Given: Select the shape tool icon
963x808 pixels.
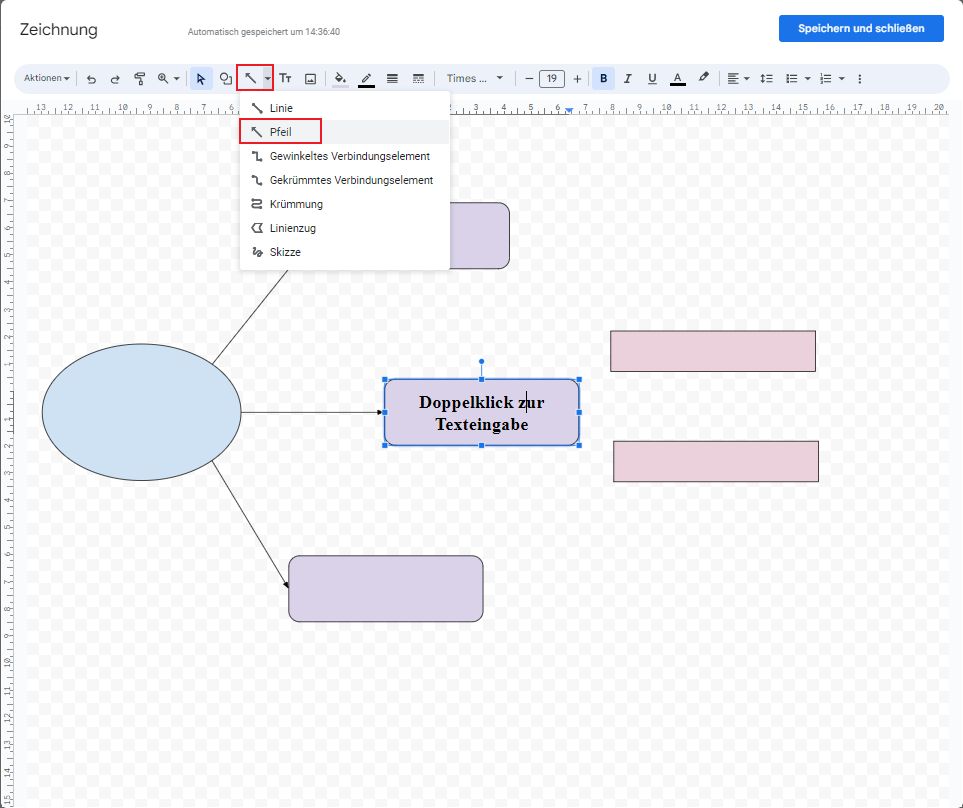Looking at the screenshot, I should pos(226,79).
